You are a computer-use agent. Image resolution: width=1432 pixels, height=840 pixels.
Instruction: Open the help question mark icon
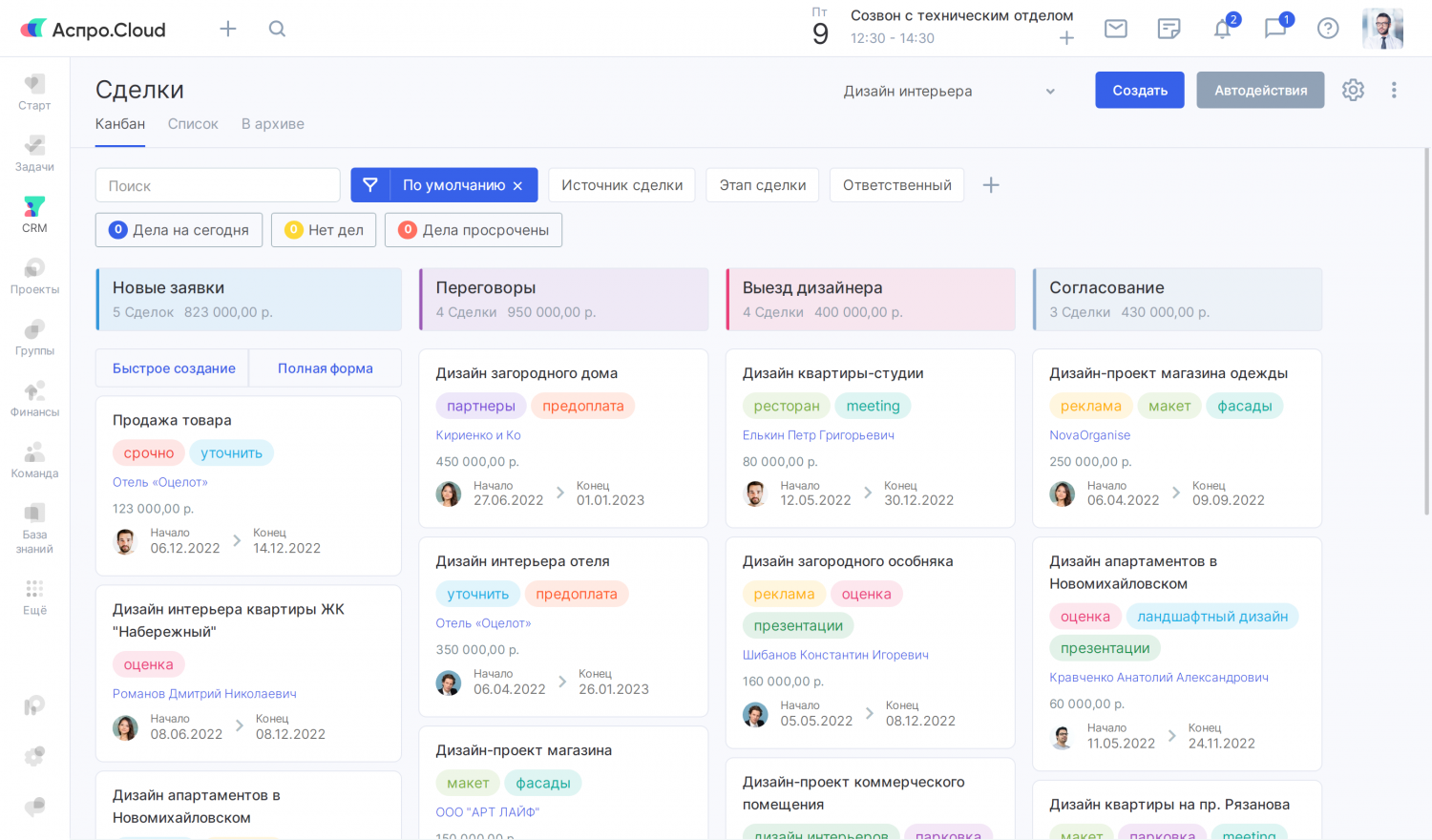click(x=1328, y=29)
